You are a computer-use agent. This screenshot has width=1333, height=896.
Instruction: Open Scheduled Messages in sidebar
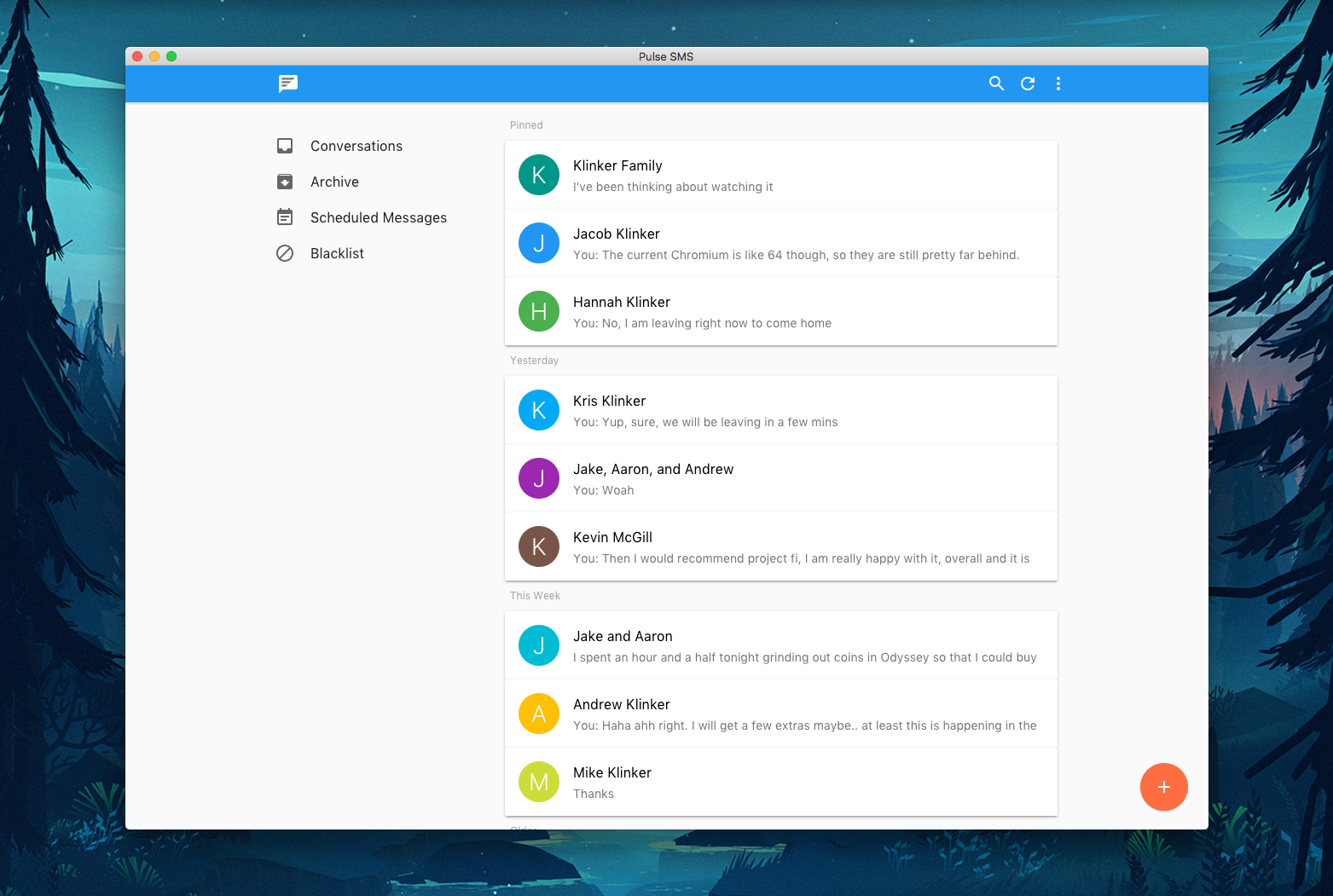pyautogui.click(x=379, y=217)
